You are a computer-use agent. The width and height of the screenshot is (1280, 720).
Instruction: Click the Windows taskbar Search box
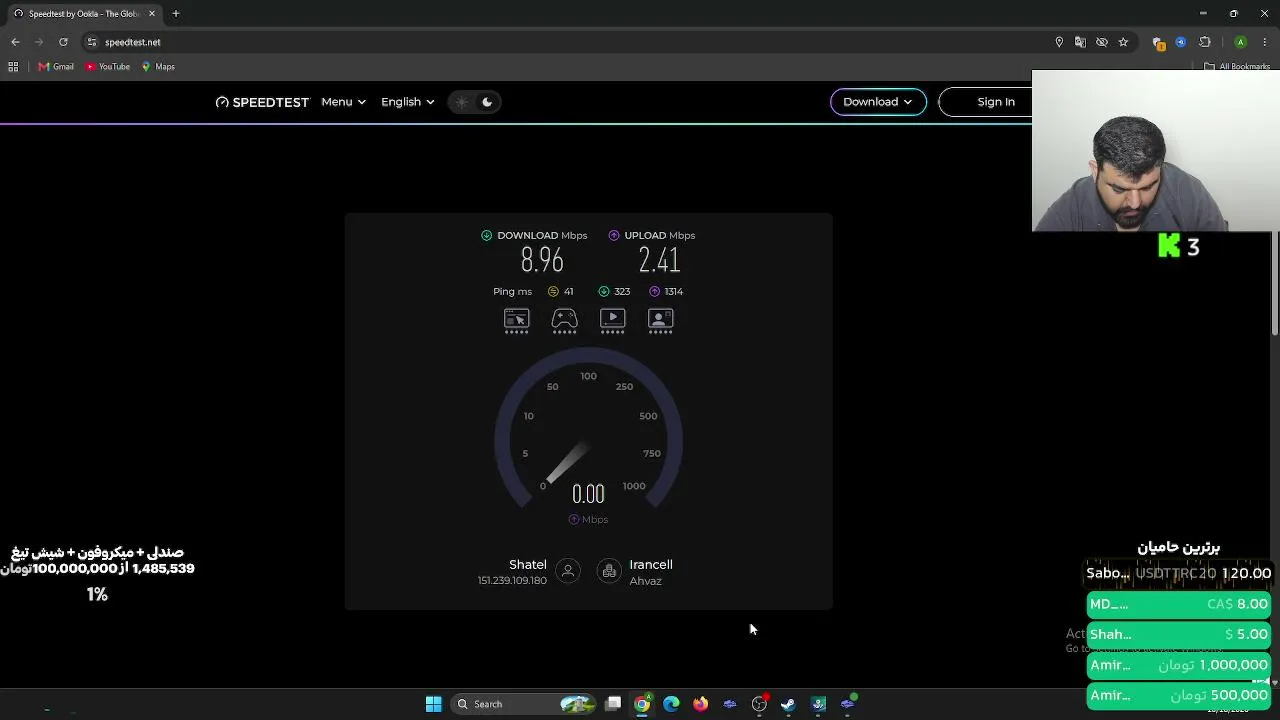523,704
